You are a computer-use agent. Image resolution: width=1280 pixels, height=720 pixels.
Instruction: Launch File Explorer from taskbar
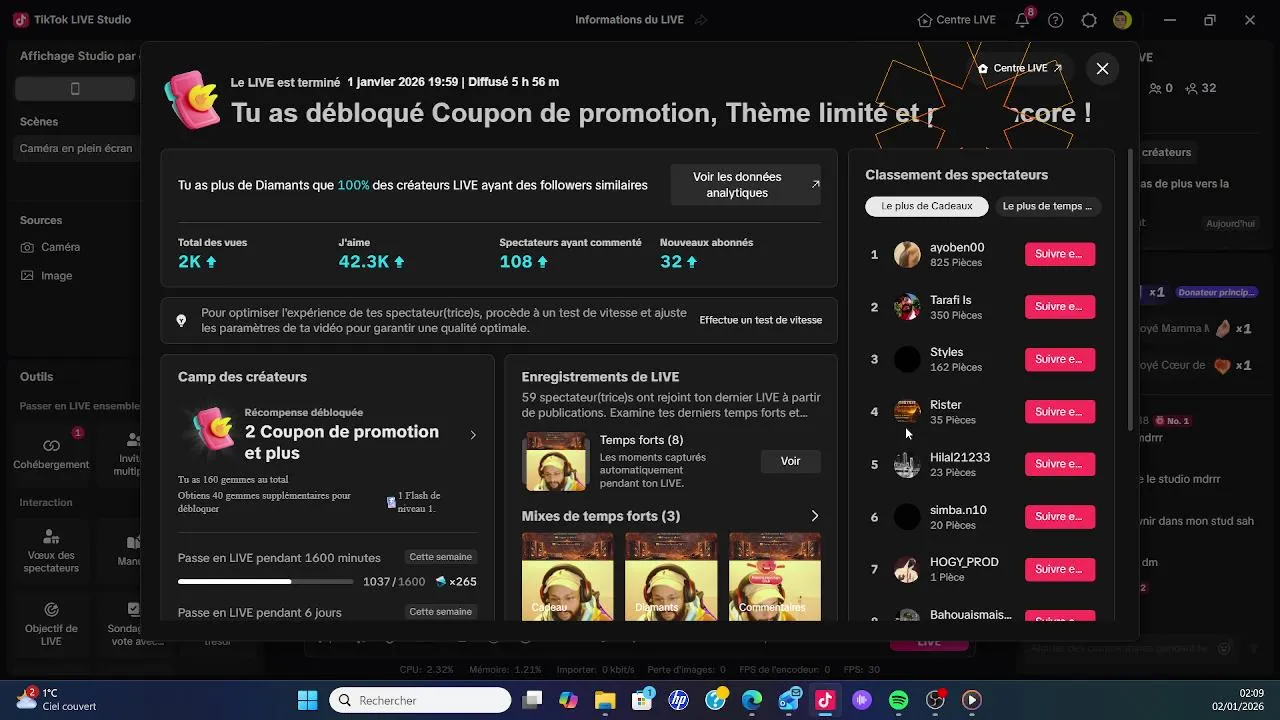tap(605, 700)
